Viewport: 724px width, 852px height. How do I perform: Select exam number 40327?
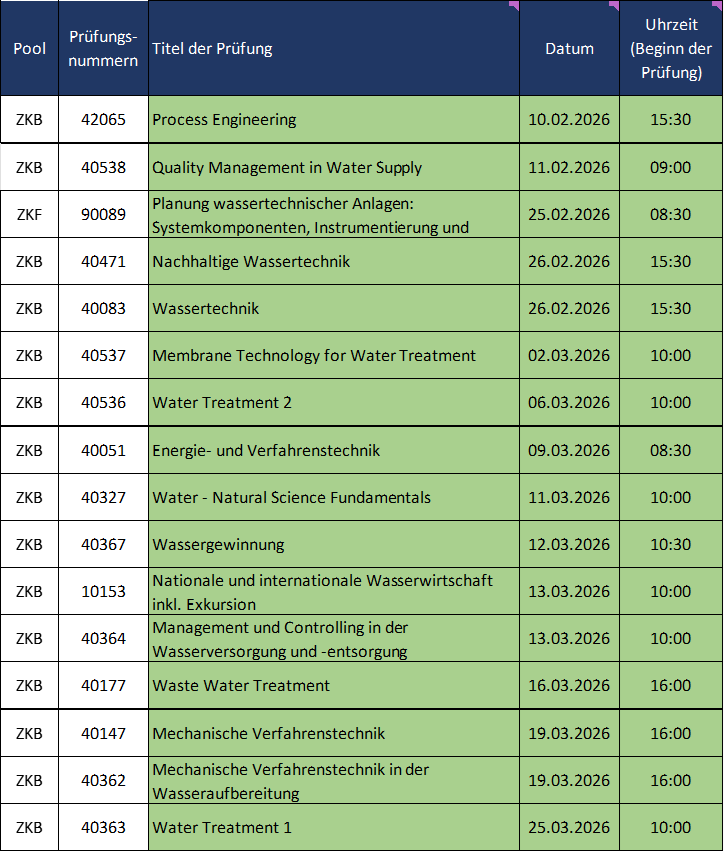[x=103, y=497]
